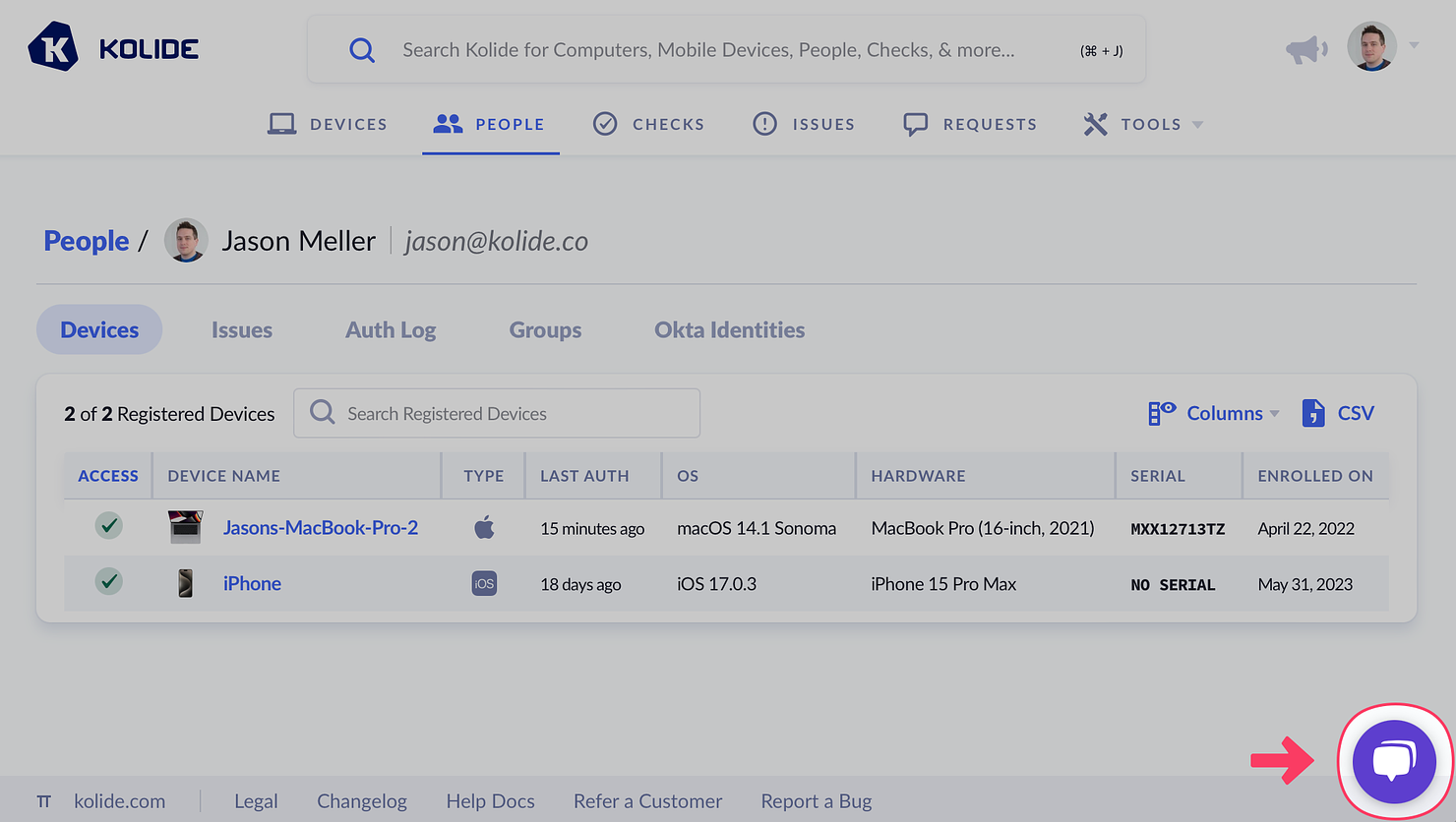
Task: Open the Tools dropdown menu
Action: click(1141, 123)
